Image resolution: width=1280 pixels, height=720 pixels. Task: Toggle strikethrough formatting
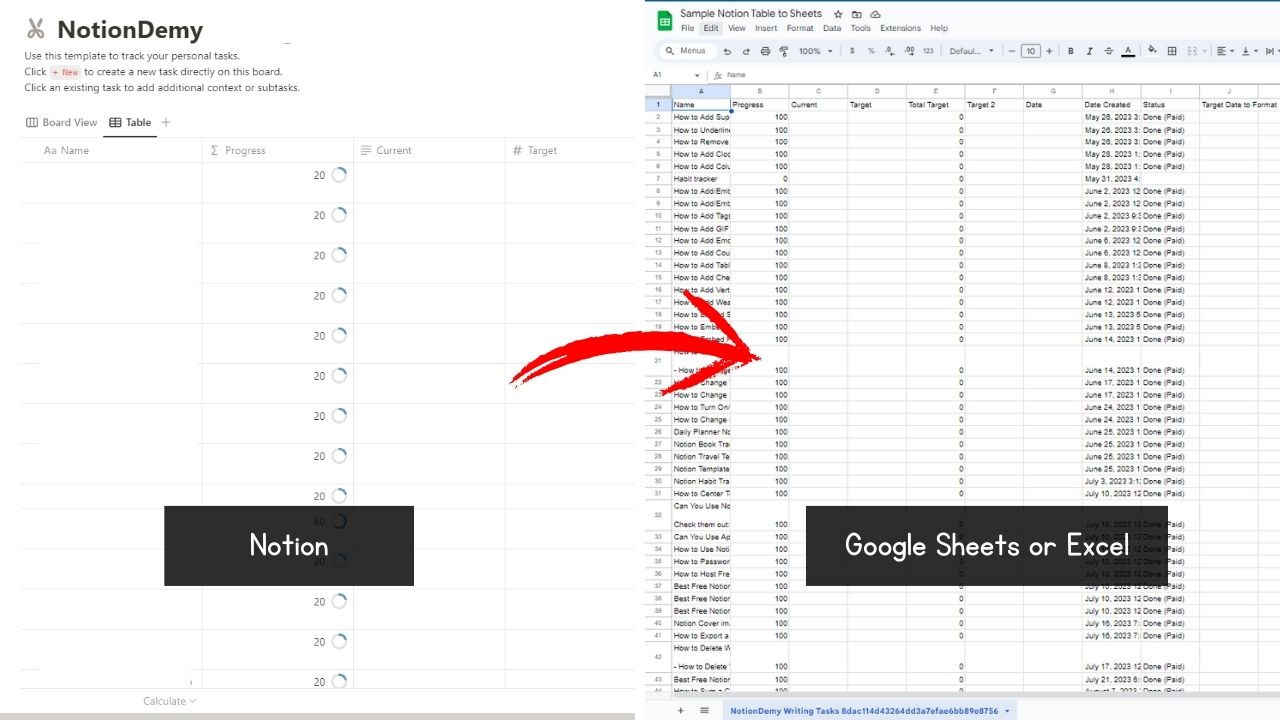(1108, 50)
